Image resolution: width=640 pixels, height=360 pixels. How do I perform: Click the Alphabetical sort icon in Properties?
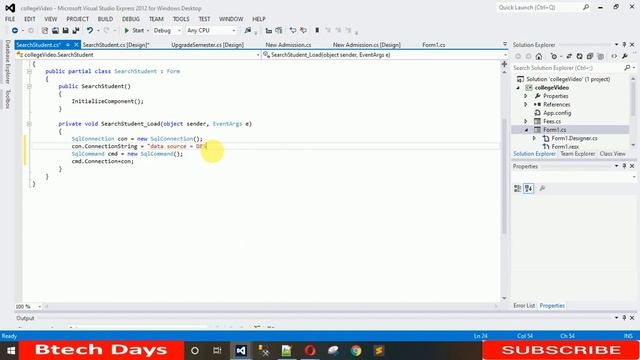pyautogui.click(x=529, y=188)
